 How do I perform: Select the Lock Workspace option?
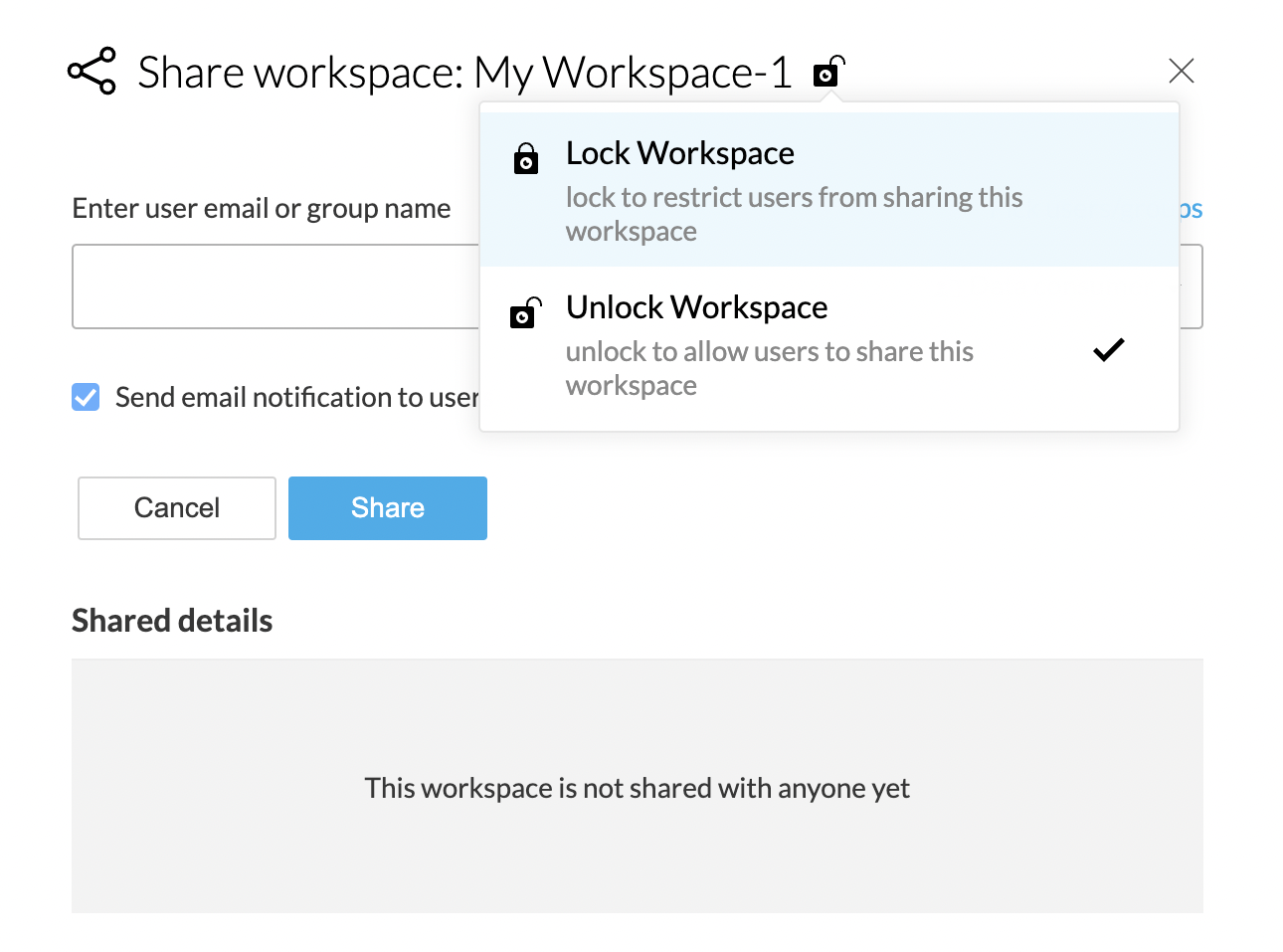pos(679,154)
